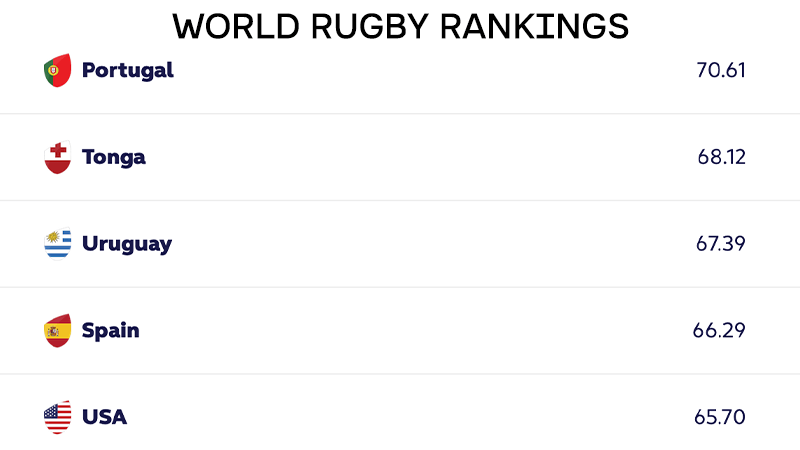Select Spain's 66.29 points value
The image size is (800, 450).
tap(719, 331)
